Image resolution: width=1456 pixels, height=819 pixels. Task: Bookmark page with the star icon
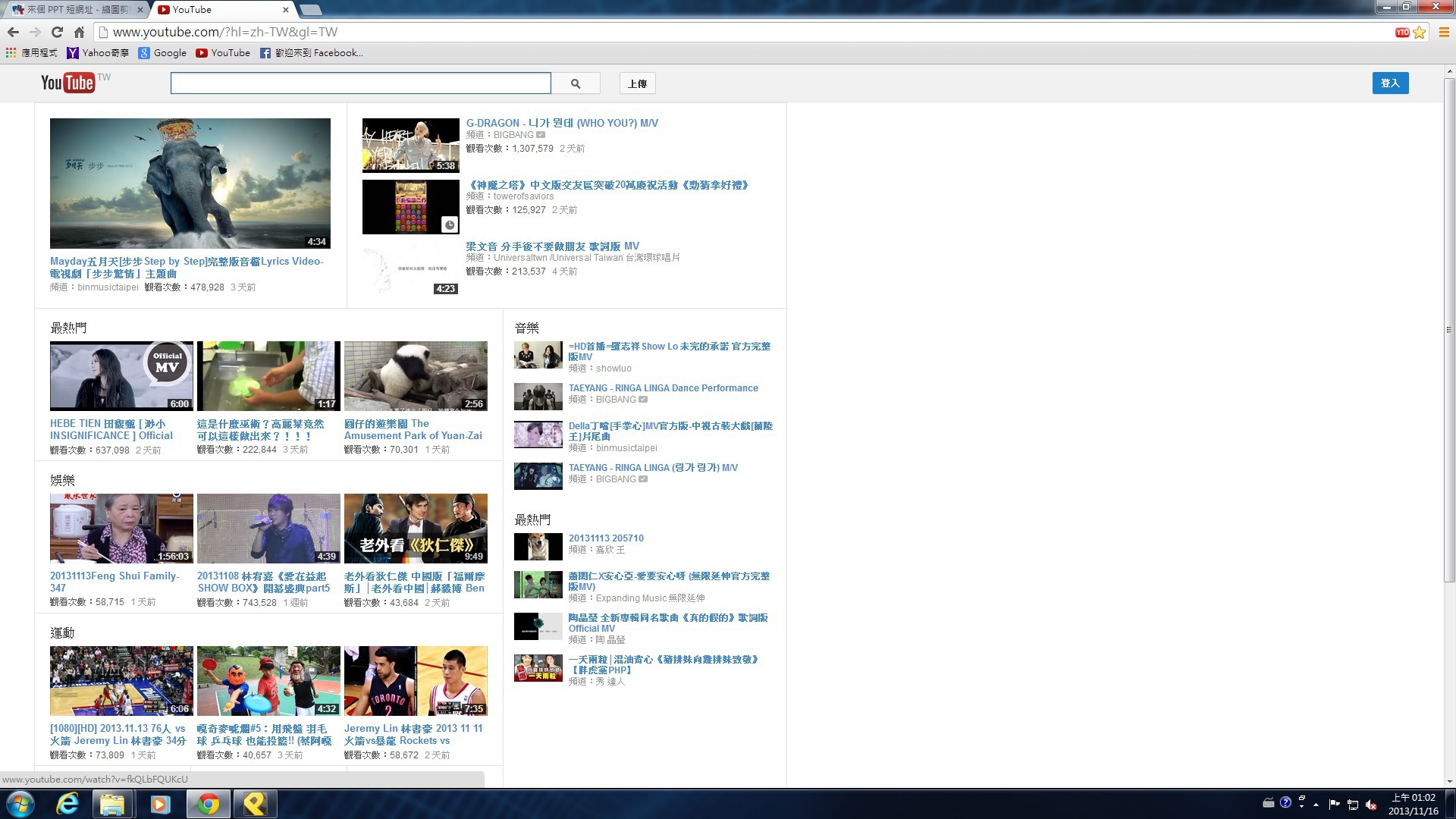pyautogui.click(x=1420, y=32)
